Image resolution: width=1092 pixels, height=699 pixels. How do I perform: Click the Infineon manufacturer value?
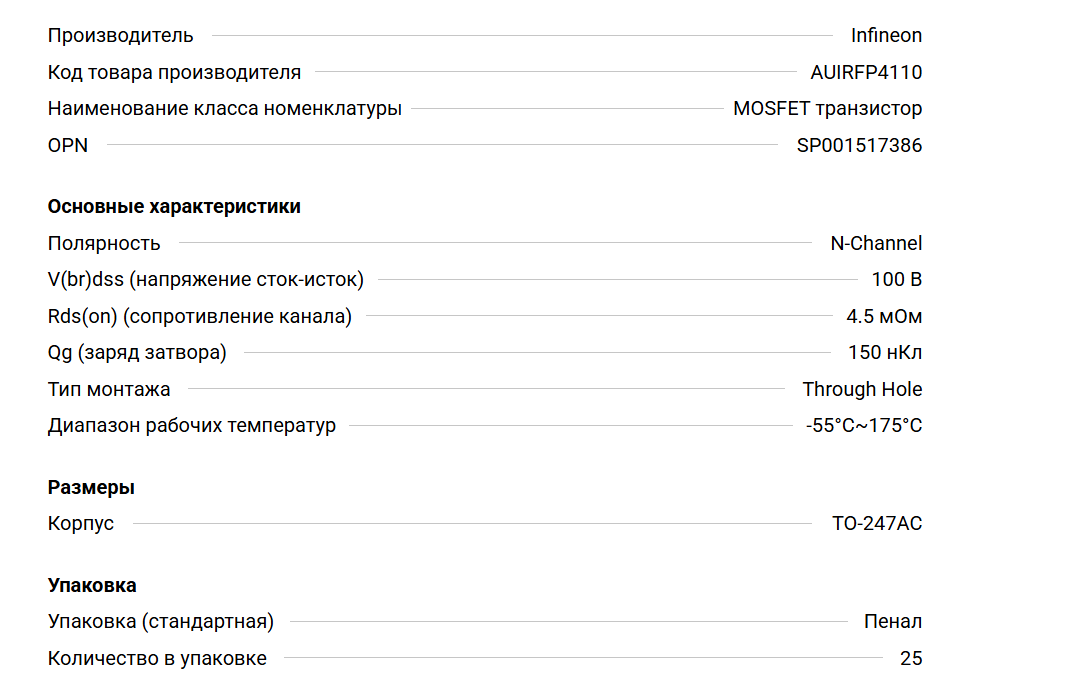coord(886,36)
